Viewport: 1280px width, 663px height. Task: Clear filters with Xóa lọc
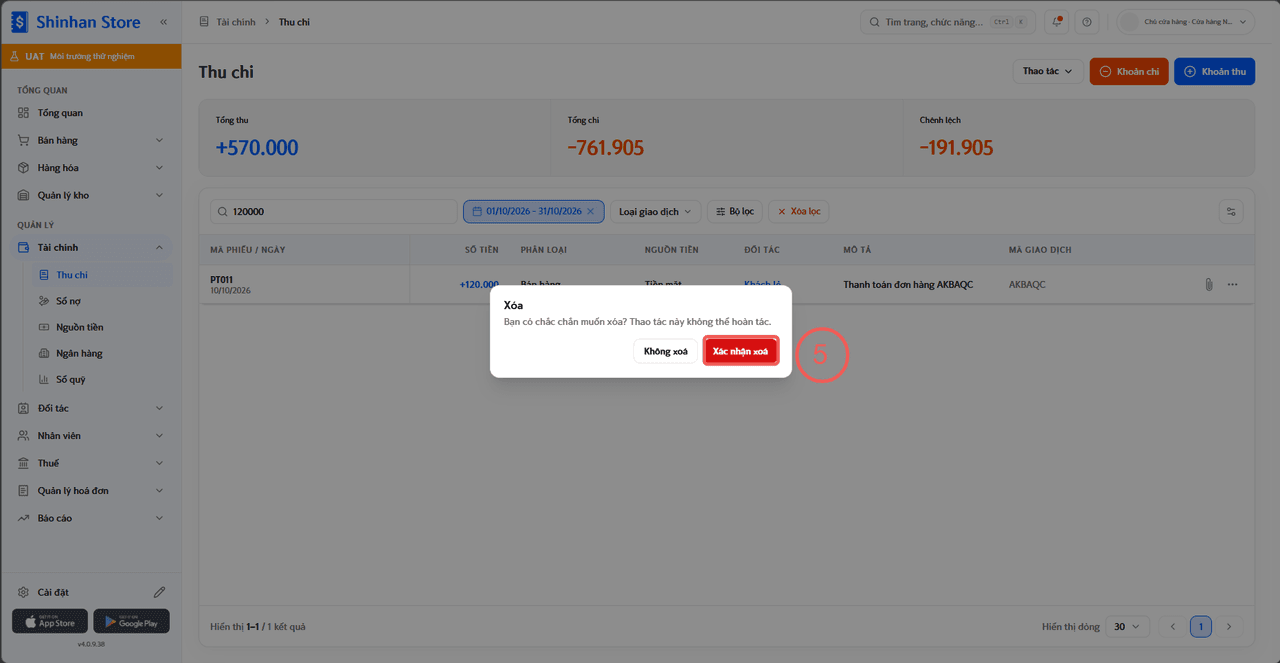(x=798, y=211)
